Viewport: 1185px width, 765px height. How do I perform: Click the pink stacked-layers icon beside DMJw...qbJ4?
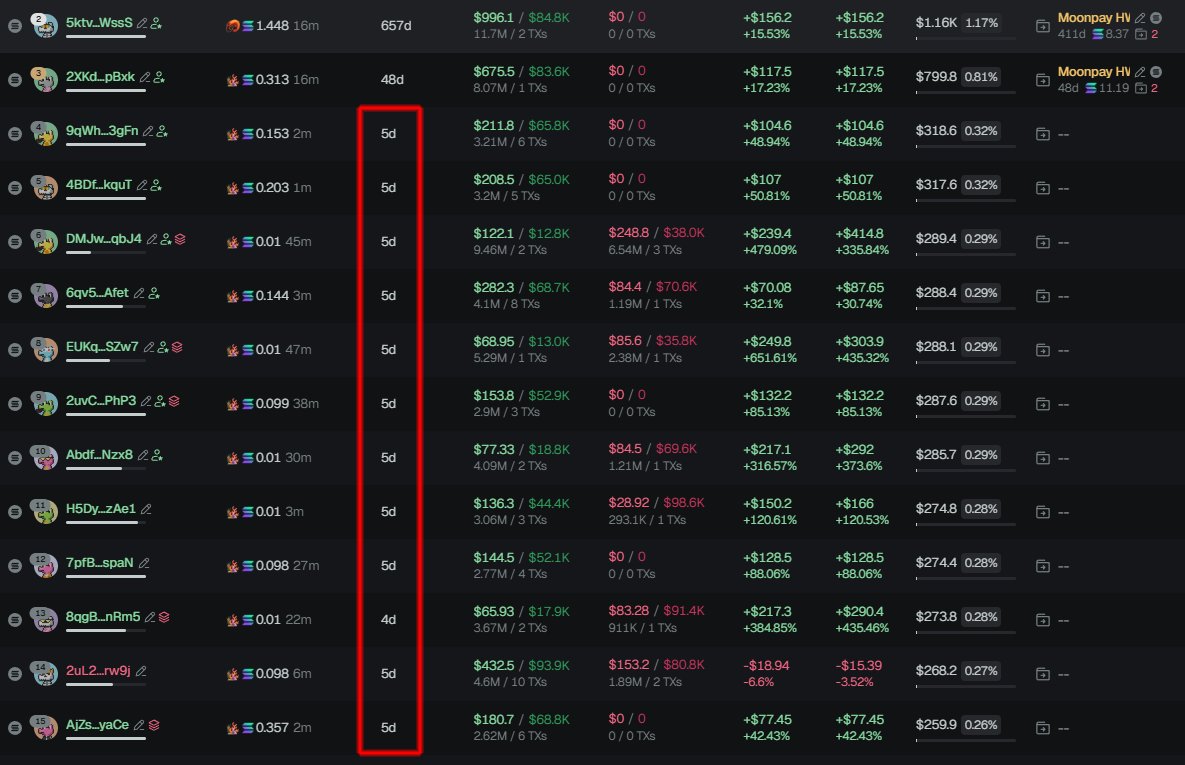pos(180,239)
